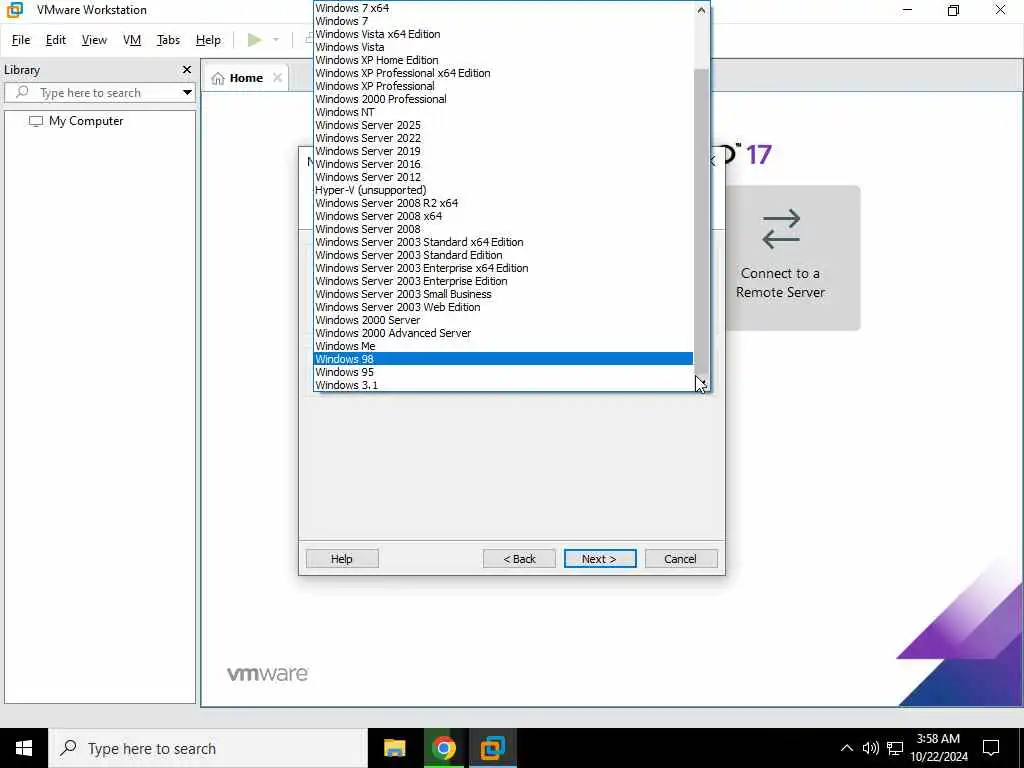Choose Windows Server 2016
Screen dimensions: 1024x768
point(503,164)
